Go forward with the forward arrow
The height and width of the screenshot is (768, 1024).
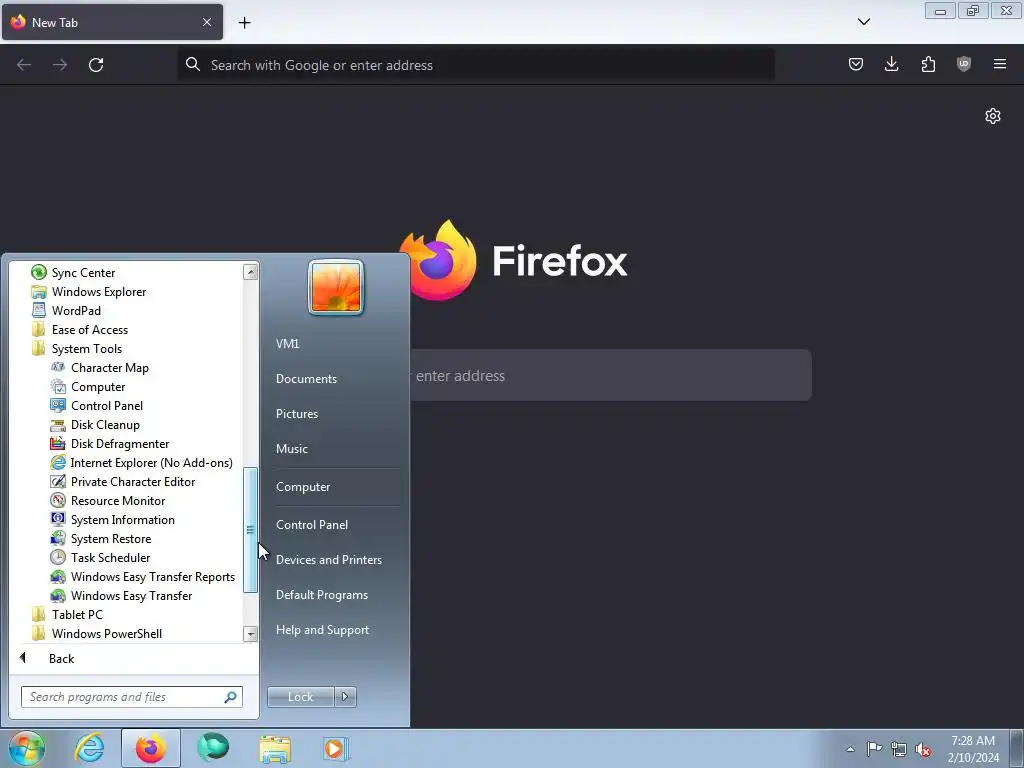tap(60, 65)
